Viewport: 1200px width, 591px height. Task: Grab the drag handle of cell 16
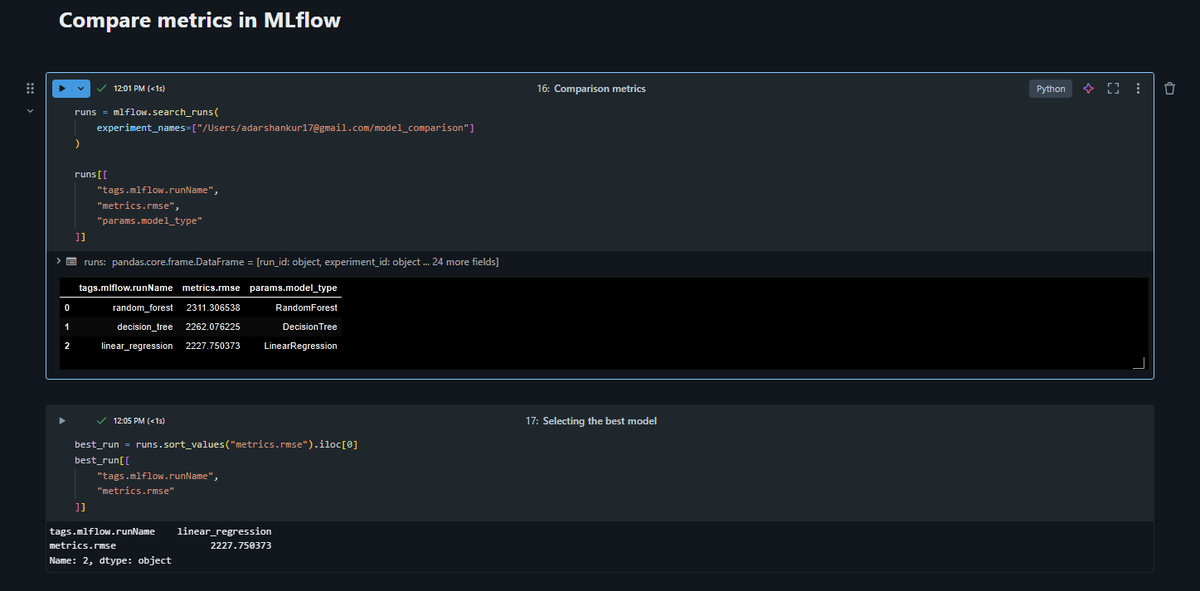(x=30, y=89)
